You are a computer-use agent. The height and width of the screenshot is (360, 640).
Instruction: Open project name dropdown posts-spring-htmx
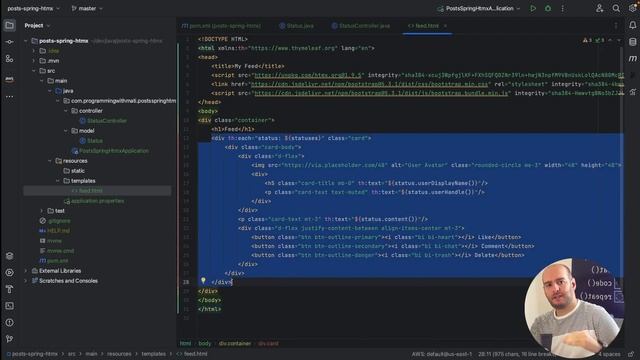pyautogui.click(x=33, y=8)
